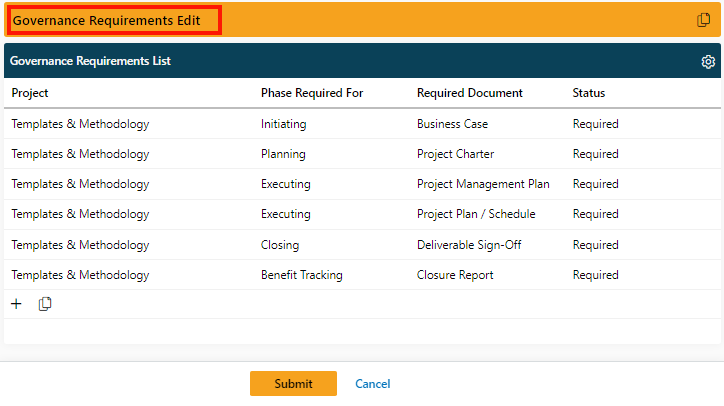Click the copy icon in orange header
Viewport: 724px width, 406px height.
tap(703, 20)
